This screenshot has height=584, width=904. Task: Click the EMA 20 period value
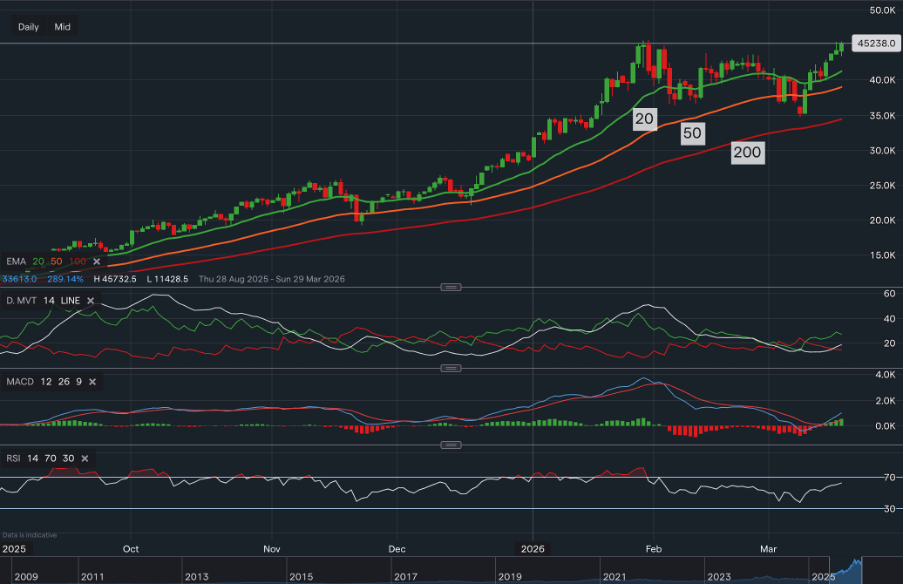pos(38,261)
